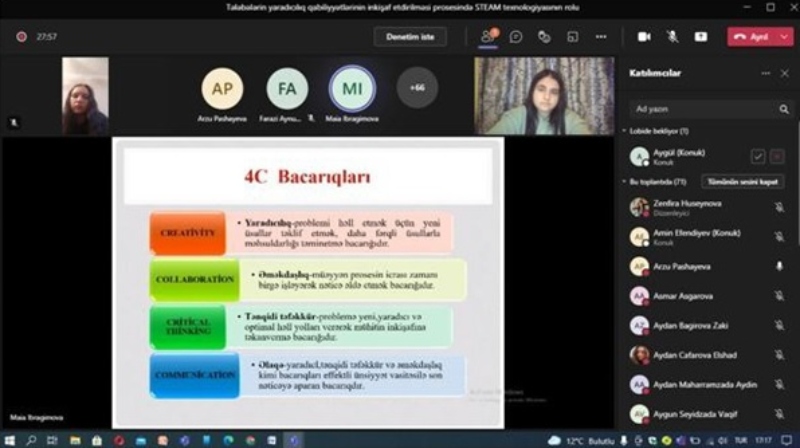Click the share content icon
Image resolution: width=800 pixels, height=448 pixels.
[x=701, y=36]
